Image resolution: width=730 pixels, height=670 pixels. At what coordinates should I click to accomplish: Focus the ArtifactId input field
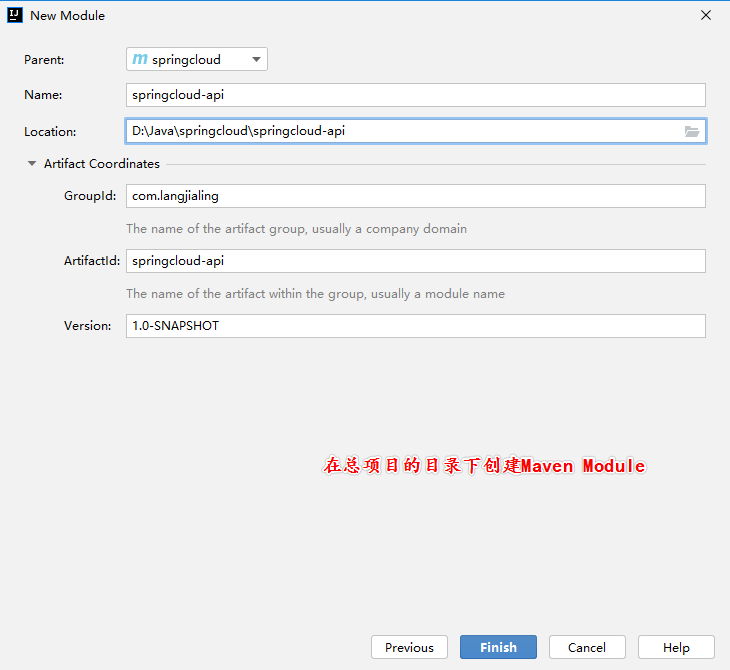[x=416, y=261]
